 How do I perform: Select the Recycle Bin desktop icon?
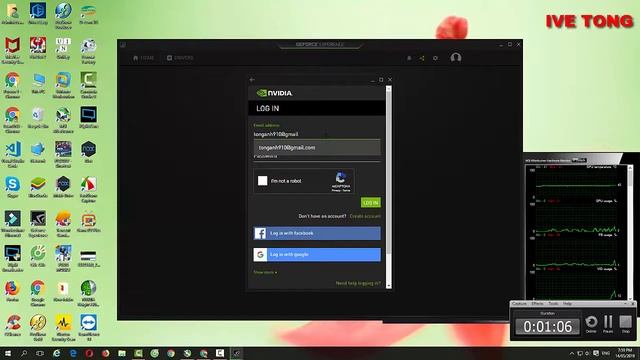tap(38, 118)
